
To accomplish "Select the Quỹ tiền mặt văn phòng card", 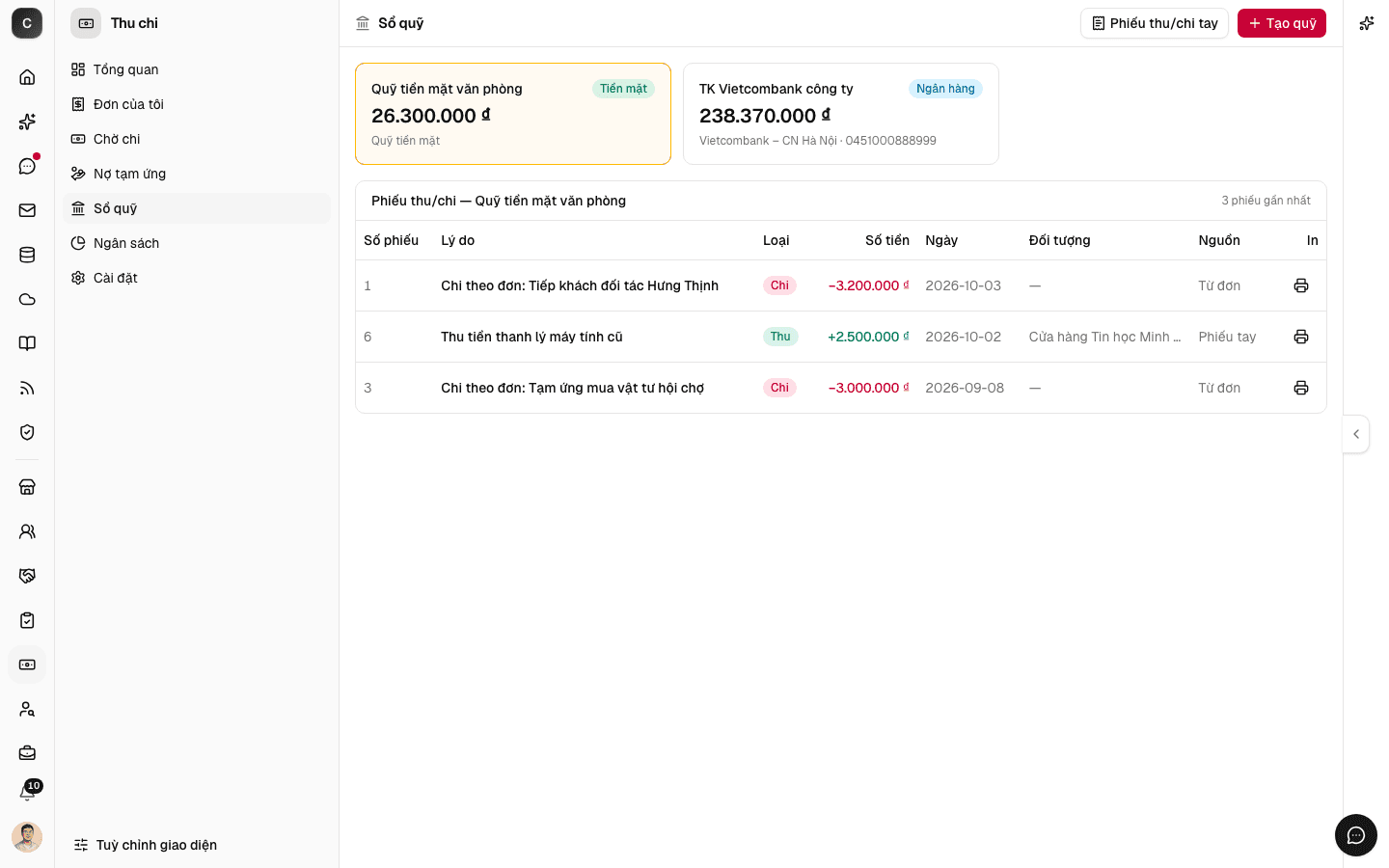I will pyautogui.click(x=513, y=114).
